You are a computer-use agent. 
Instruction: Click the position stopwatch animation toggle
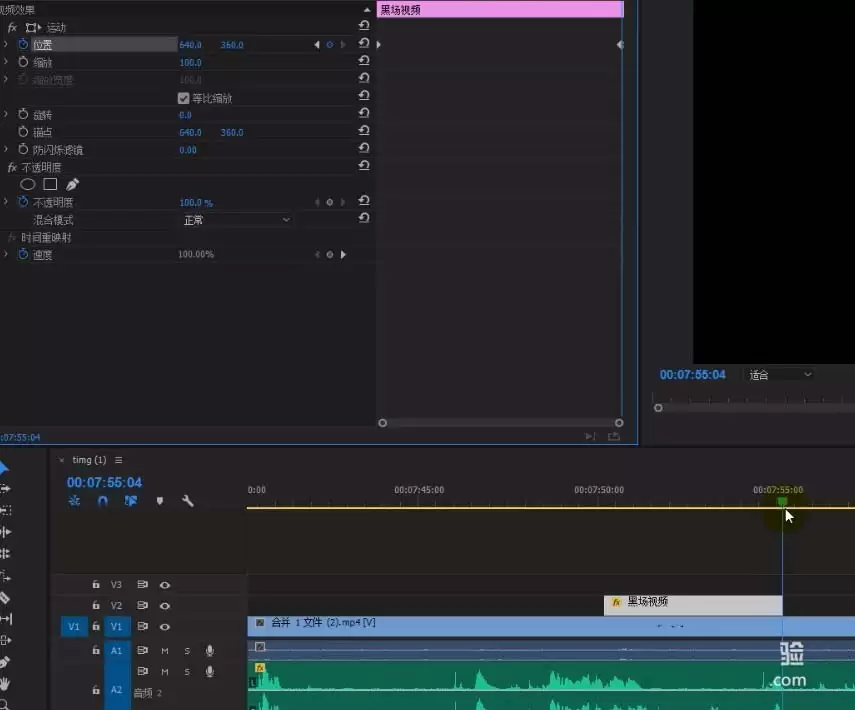(23, 44)
